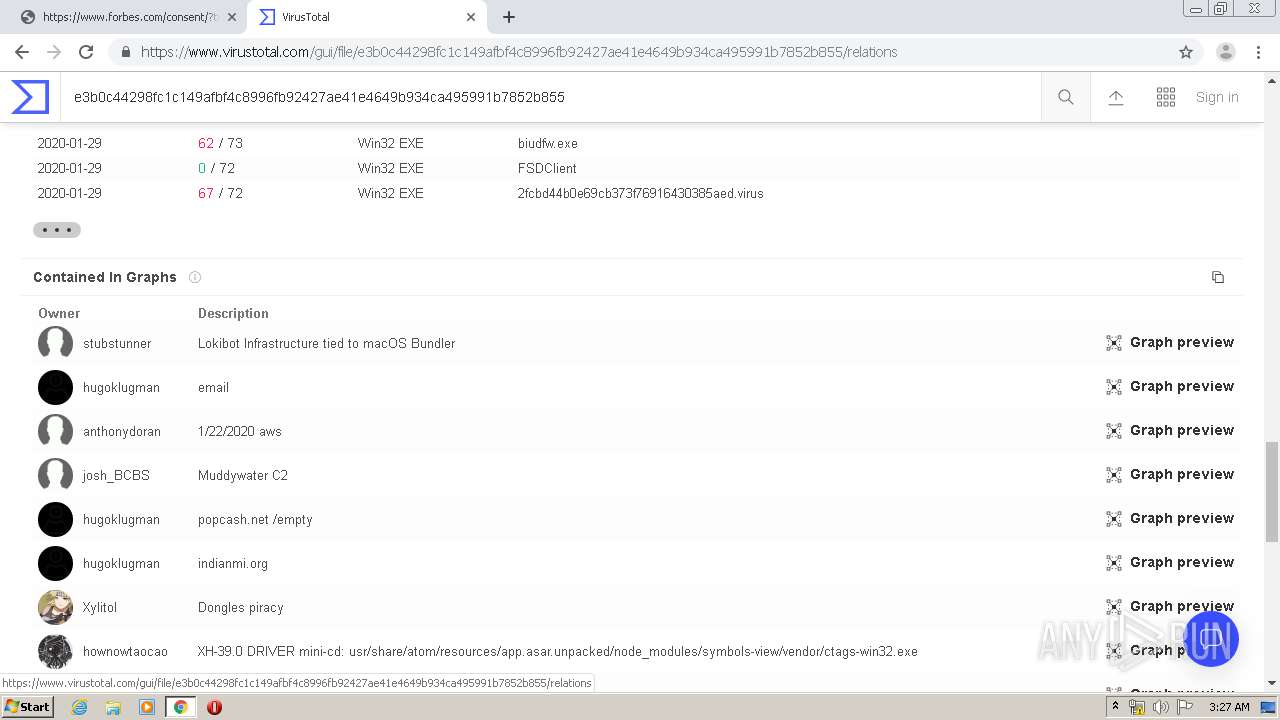The height and width of the screenshot is (720, 1280).
Task: Click browser back arrow
Action: coord(22,52)
